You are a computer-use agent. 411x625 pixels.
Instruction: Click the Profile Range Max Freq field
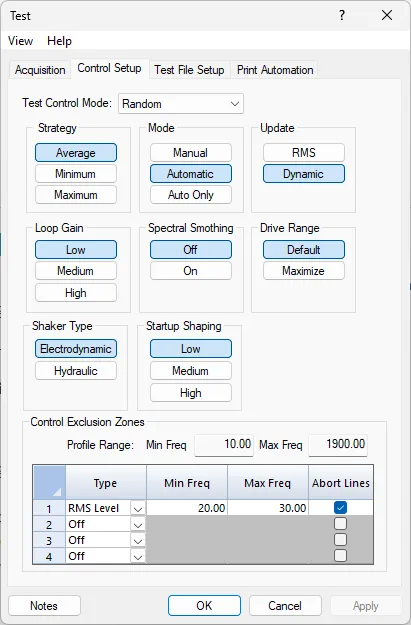(338, 444)
